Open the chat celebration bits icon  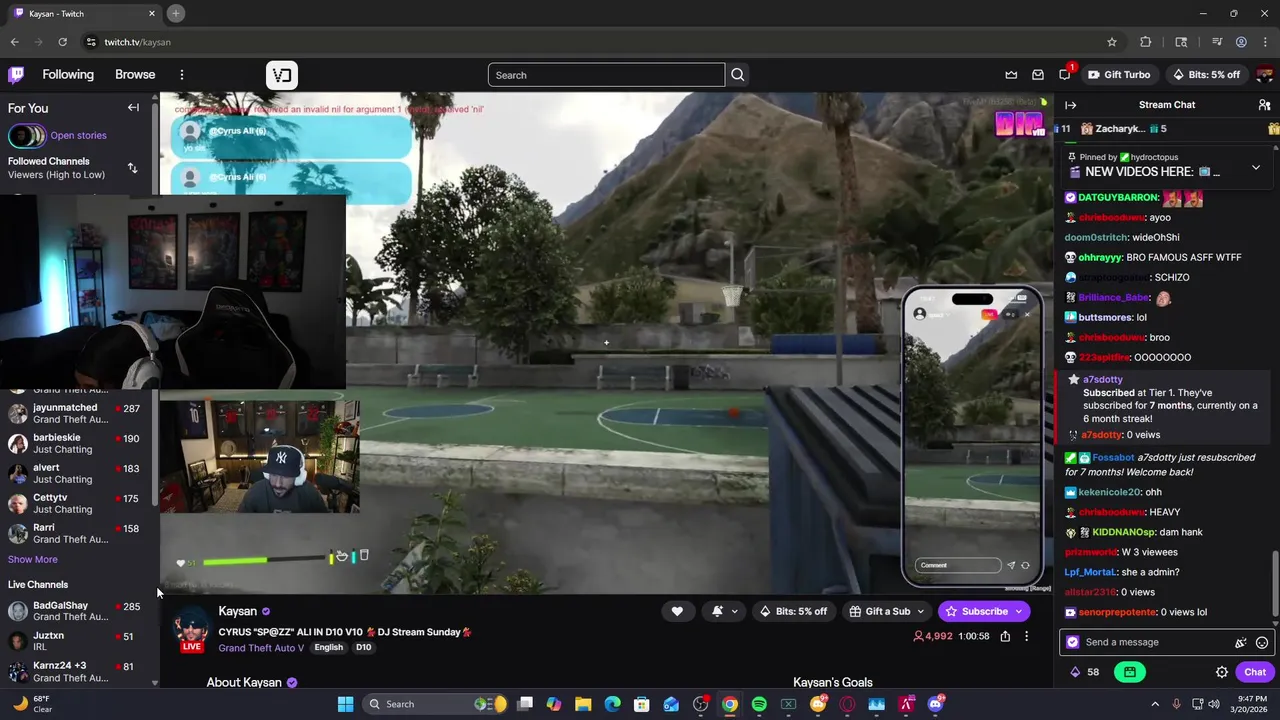(x=1241, y=642)
